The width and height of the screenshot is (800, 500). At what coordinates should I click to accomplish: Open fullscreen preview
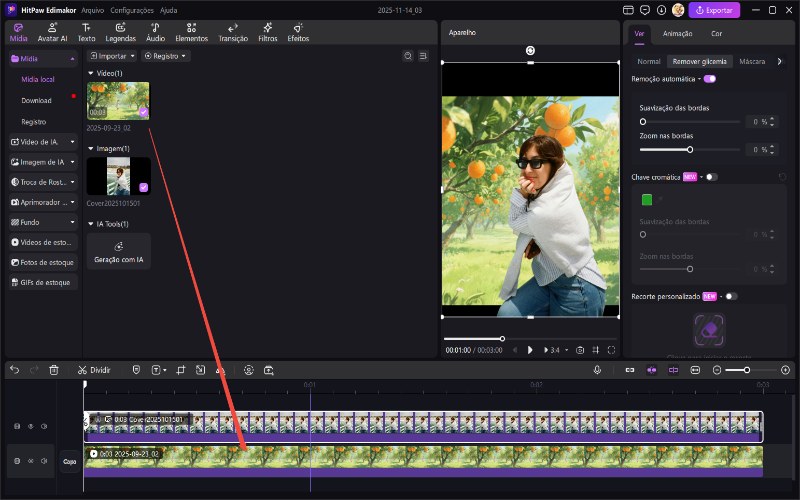tap(611, 350)
